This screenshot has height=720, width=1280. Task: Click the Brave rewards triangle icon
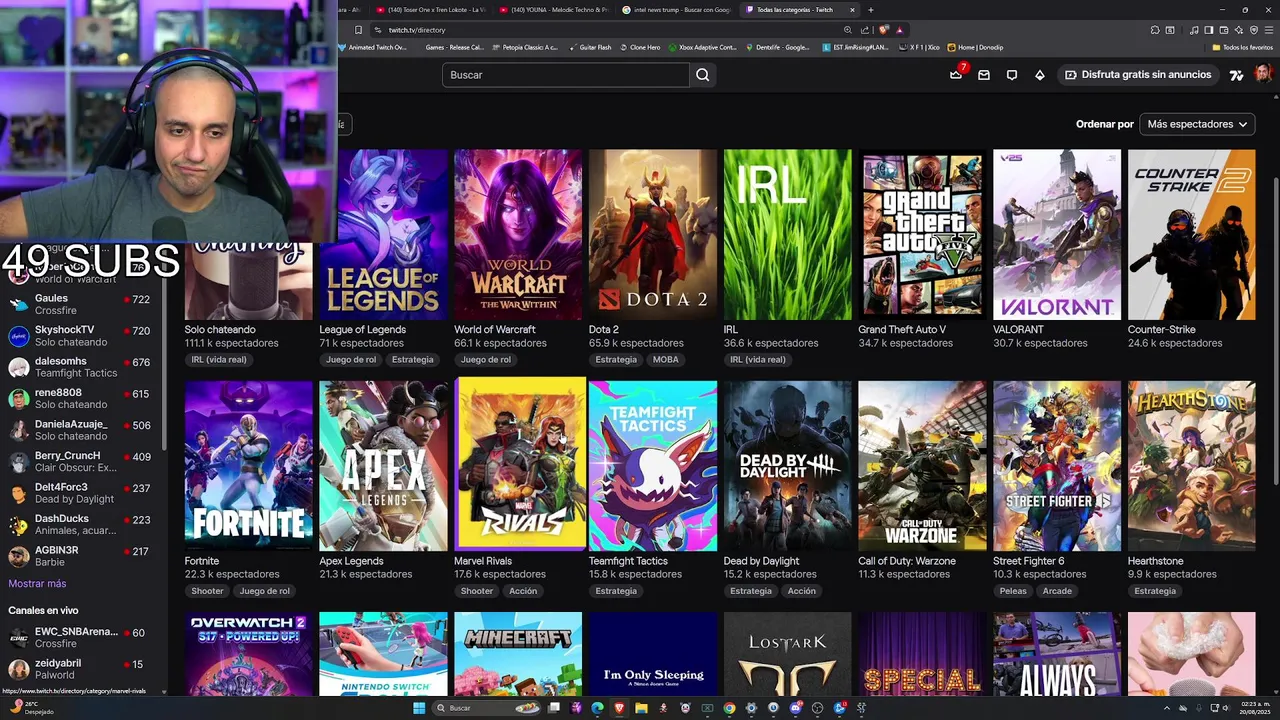[900, 30]
